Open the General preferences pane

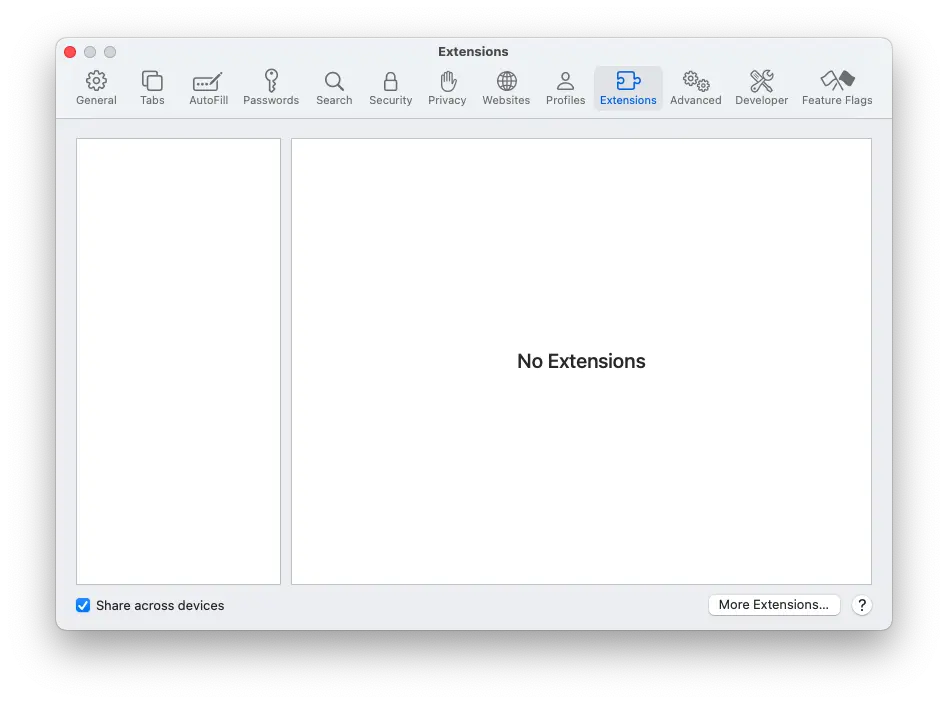pyautogui.click(x=96, y=87)
